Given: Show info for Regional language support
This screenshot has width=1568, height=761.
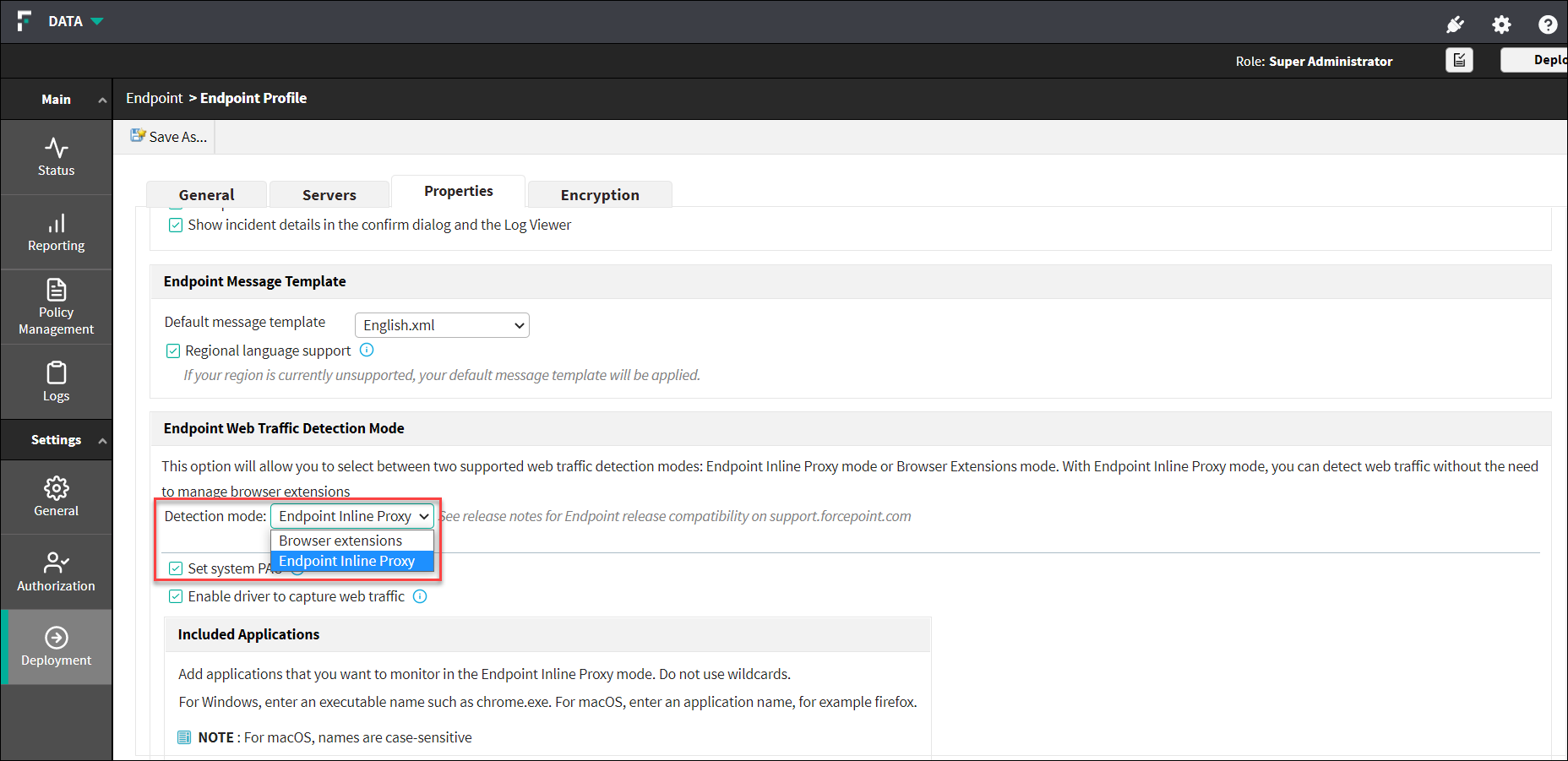Looking at the screenshot, I should point(367,350).
